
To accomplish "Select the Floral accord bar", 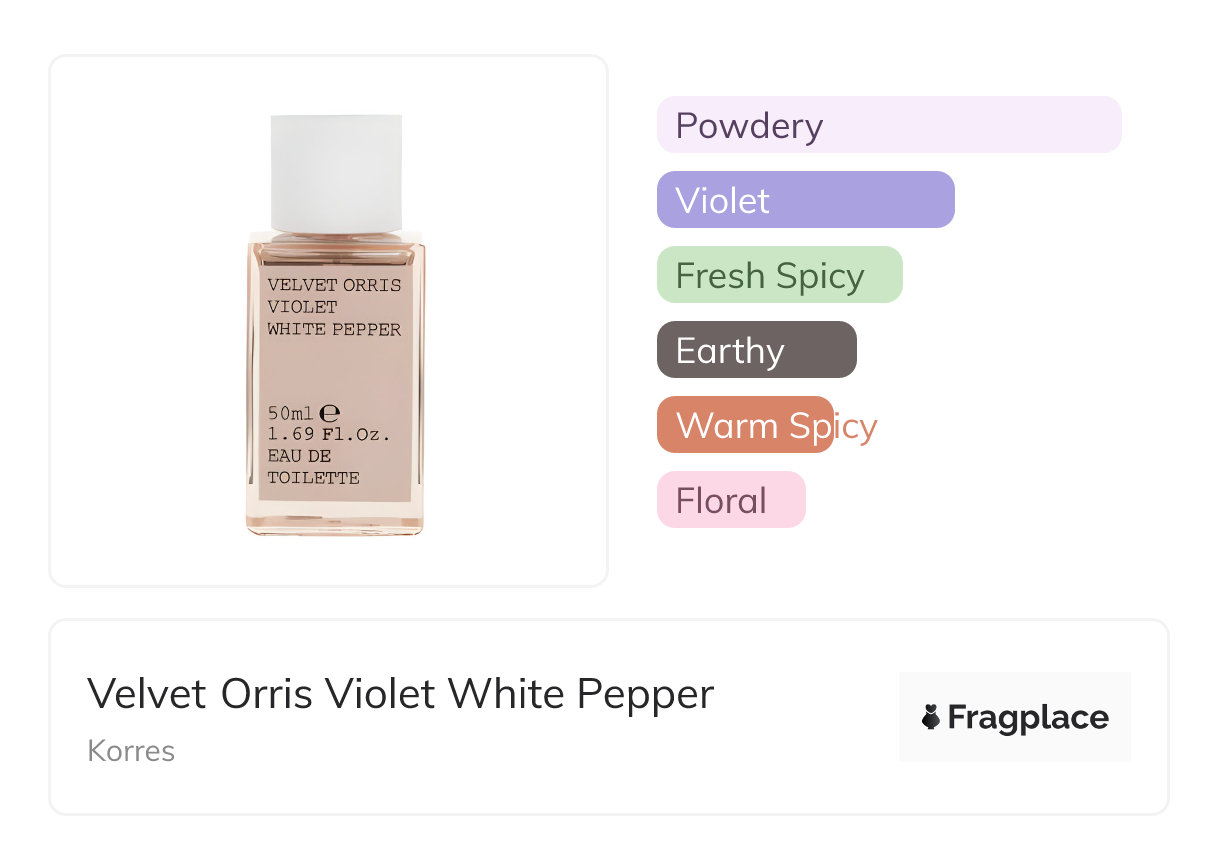I will [x=730, y=500].
